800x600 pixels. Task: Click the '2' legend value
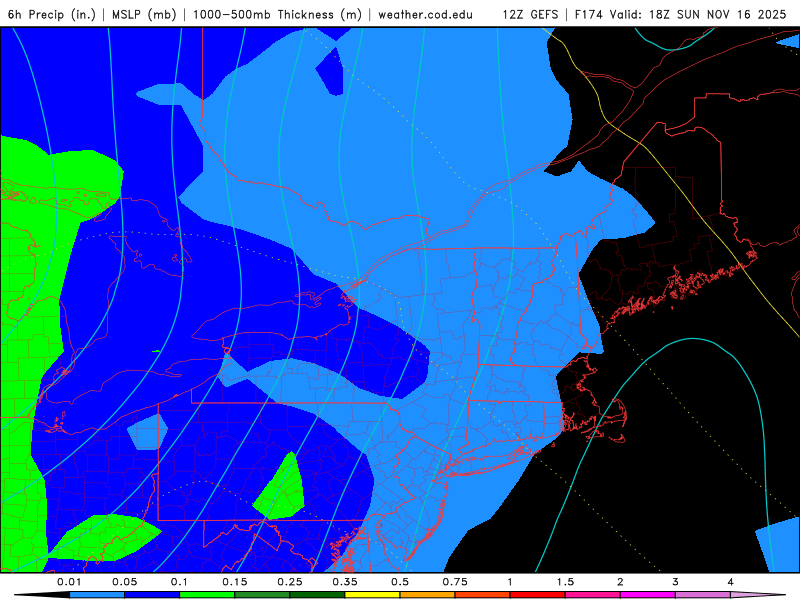pyautogui.click(x=620, y=582)
